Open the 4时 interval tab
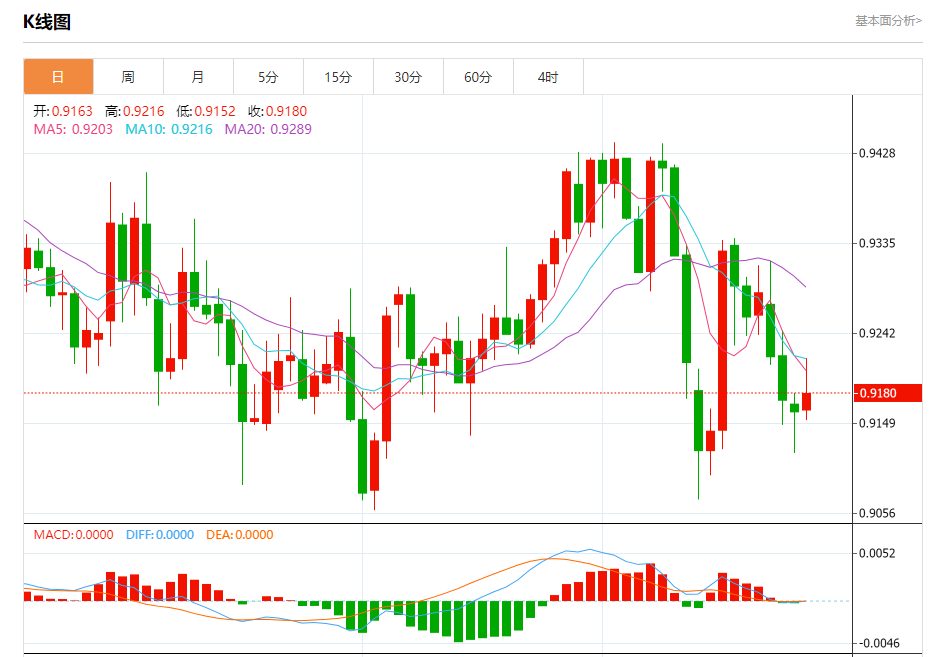Viewport: 936px width, 657px height. (x=548, y=76)
